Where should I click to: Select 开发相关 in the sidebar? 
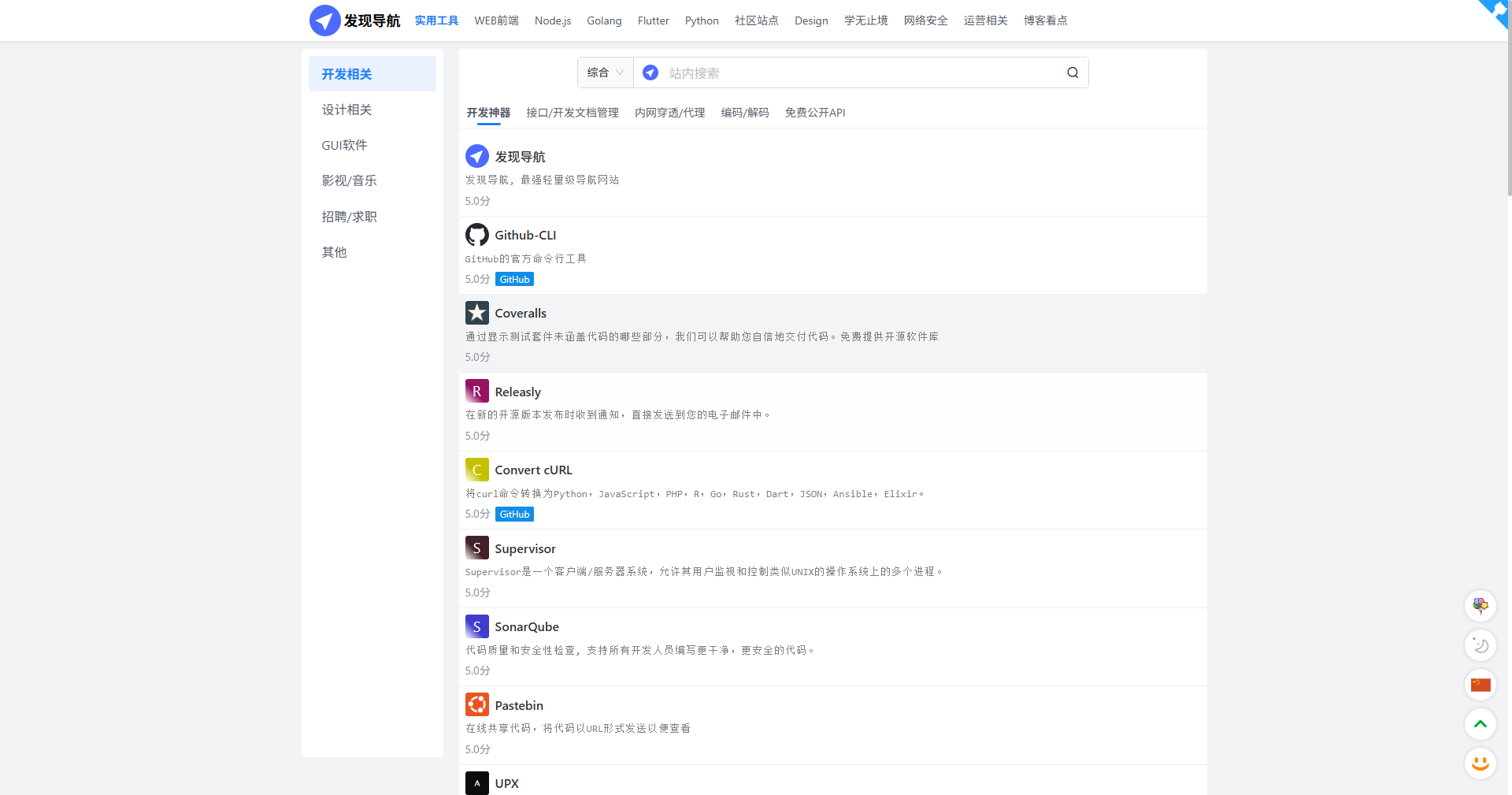tap(372, 74)
